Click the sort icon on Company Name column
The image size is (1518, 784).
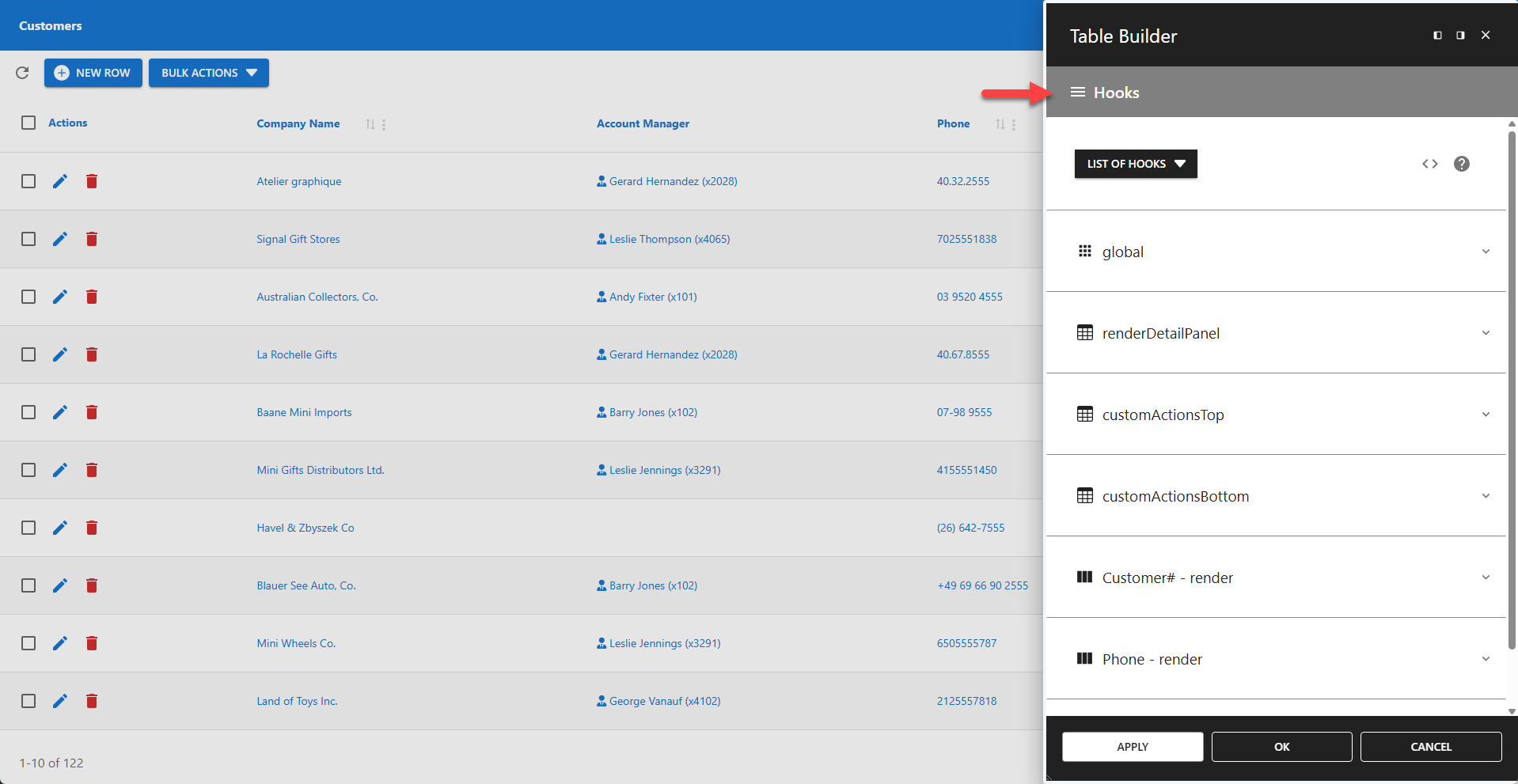(x=369, y=124)
